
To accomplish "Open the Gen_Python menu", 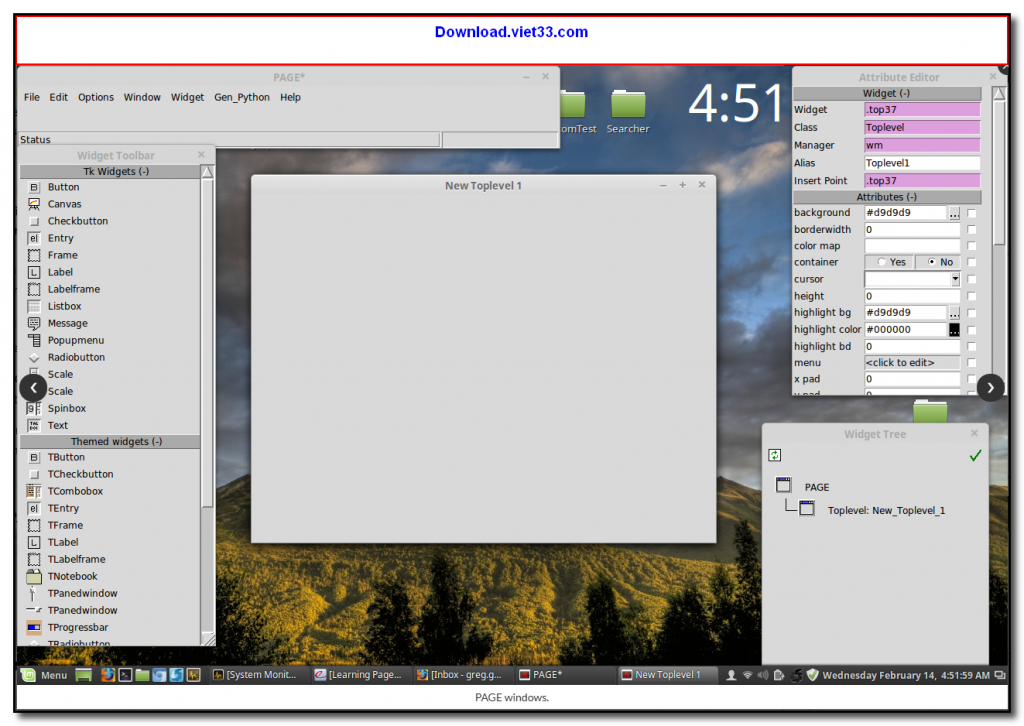I will pos(241,97).
